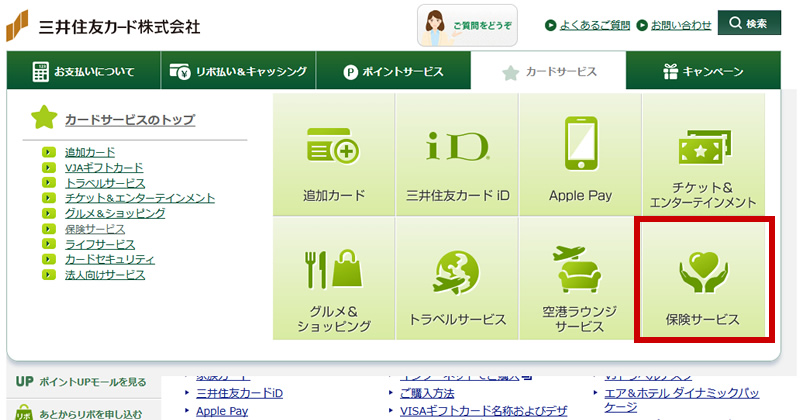Open the よくあるご質問 link
This screenshot has height=420, width=800.
click(x=594, y=25)
